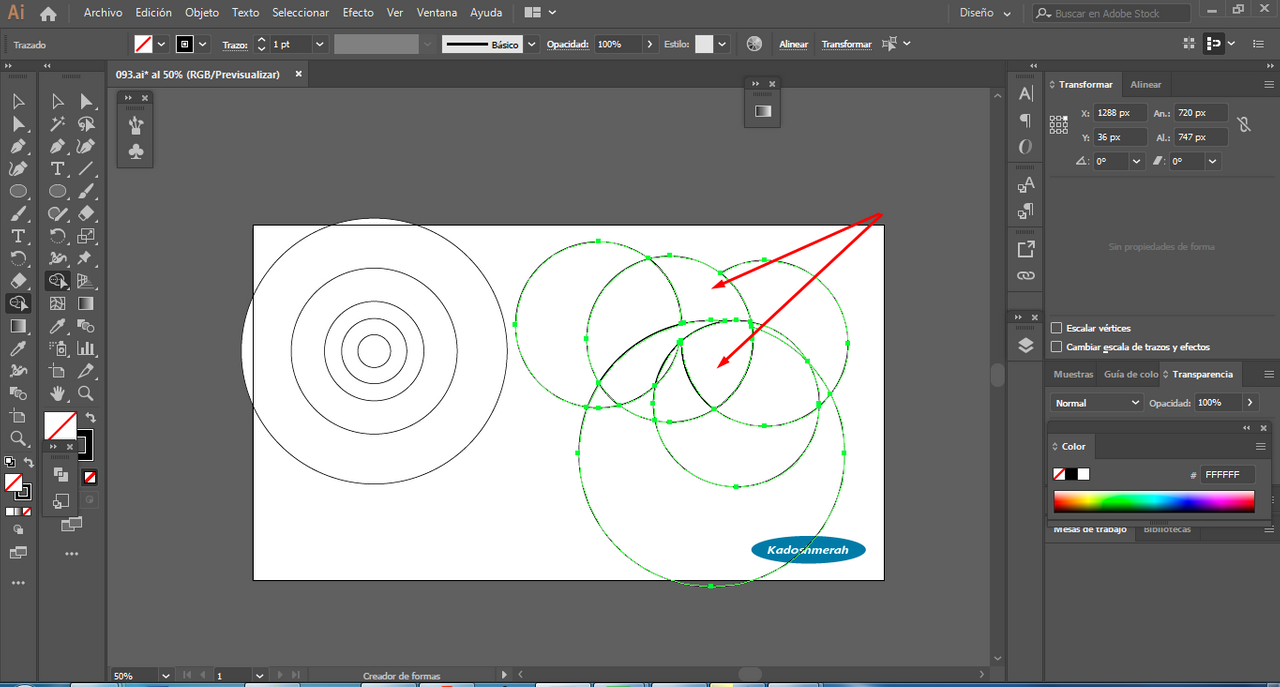Image resolution: width=1280 pixels, height=687 pixels.
Task: Set fill to None in floating toolbar
Action: coord(90,477)
